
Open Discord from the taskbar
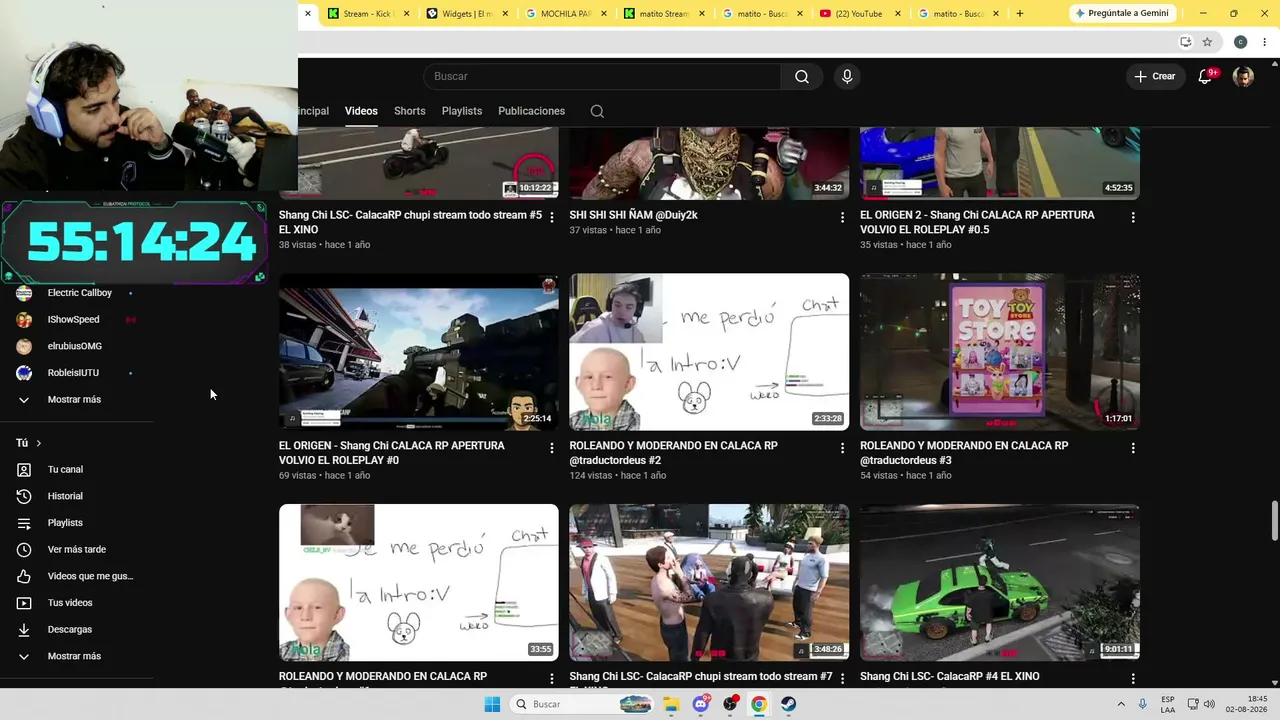[701, 704]
